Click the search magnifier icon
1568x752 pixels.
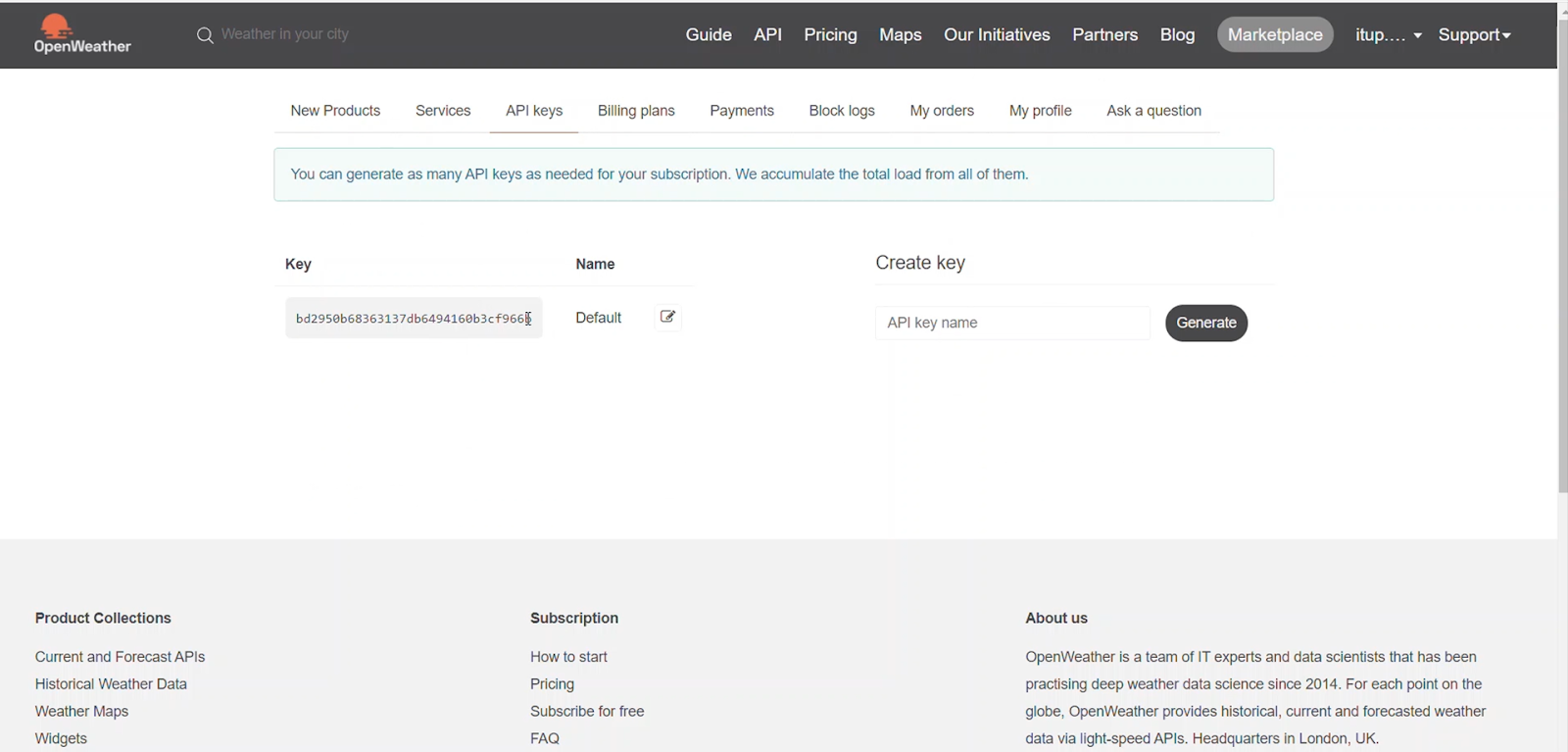tap(205, 35)
